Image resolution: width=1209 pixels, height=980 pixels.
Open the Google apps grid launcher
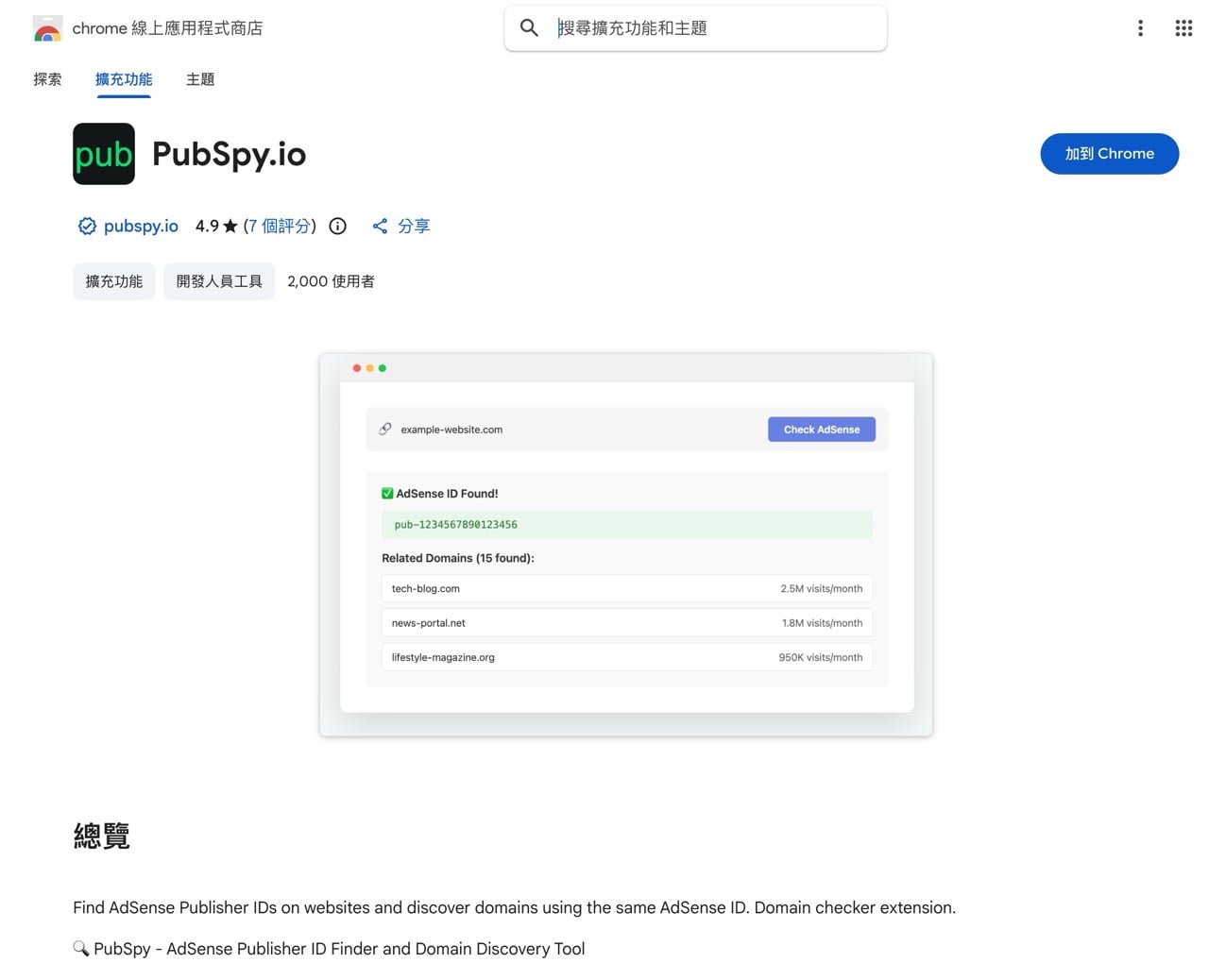pos(1183,28)
